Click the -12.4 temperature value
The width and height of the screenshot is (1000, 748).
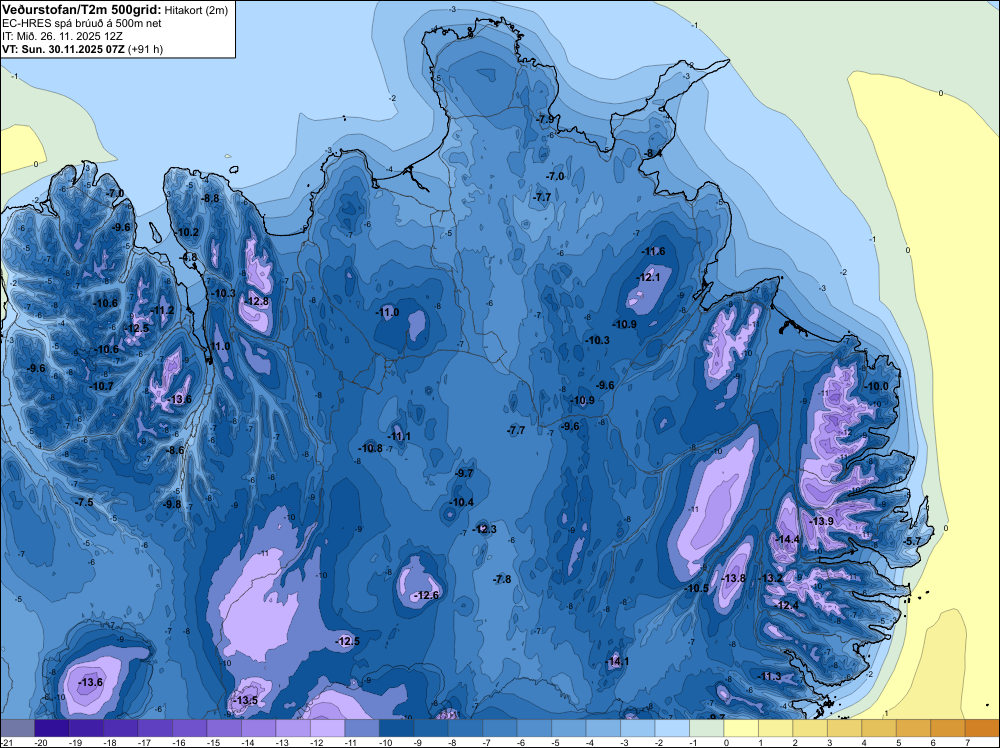point(786,605)
